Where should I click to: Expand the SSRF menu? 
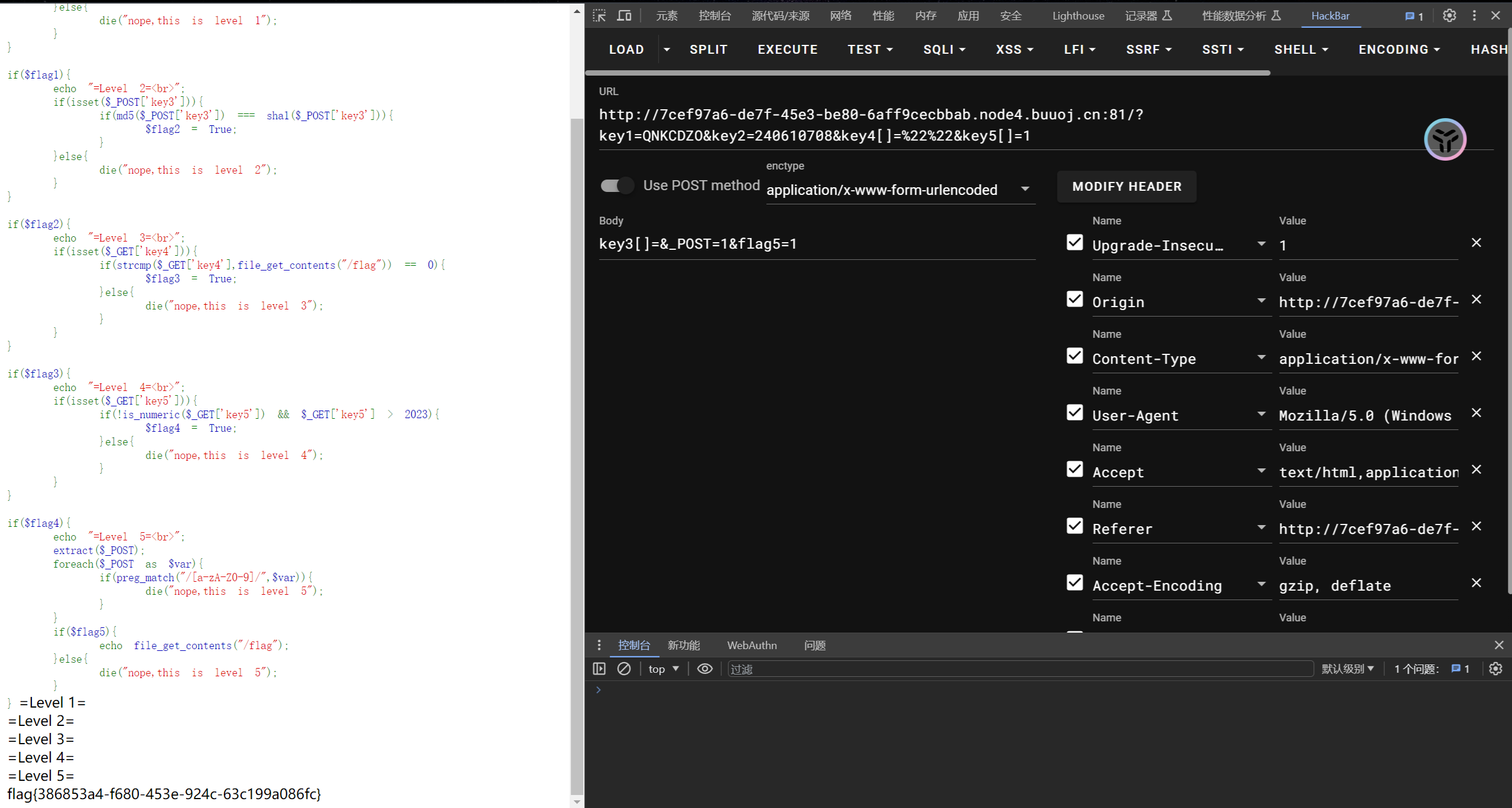[x=1149, y=50]
